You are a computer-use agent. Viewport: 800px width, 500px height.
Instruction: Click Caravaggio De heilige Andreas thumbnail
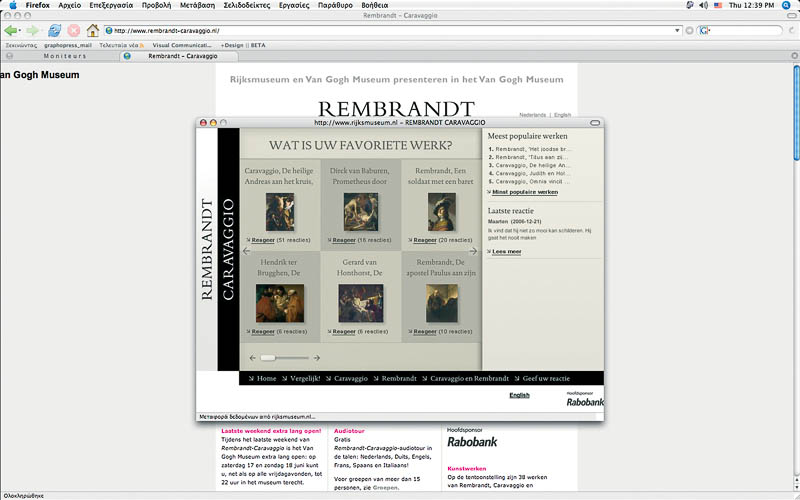280,212
